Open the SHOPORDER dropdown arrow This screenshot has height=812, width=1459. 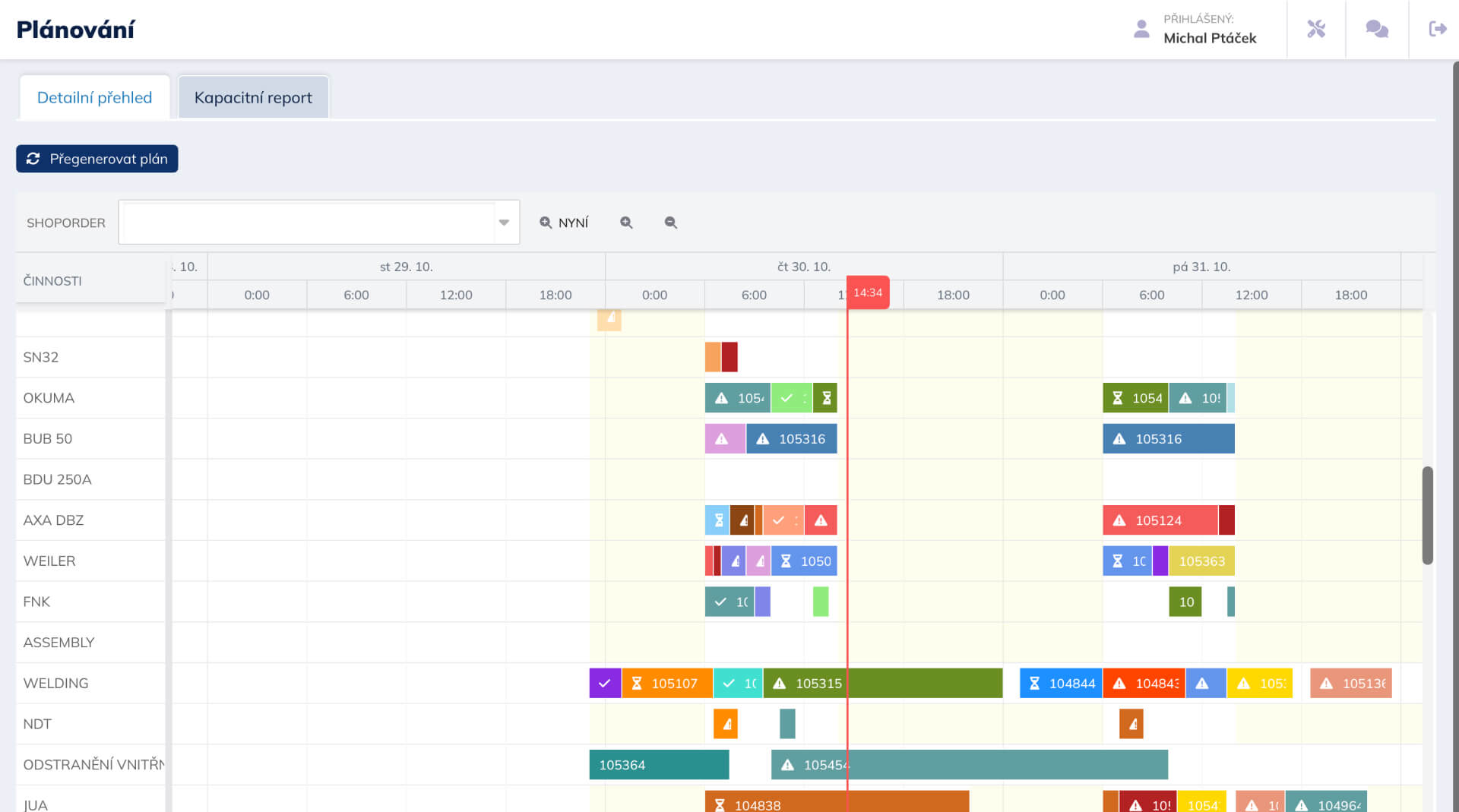click(504, 223)
